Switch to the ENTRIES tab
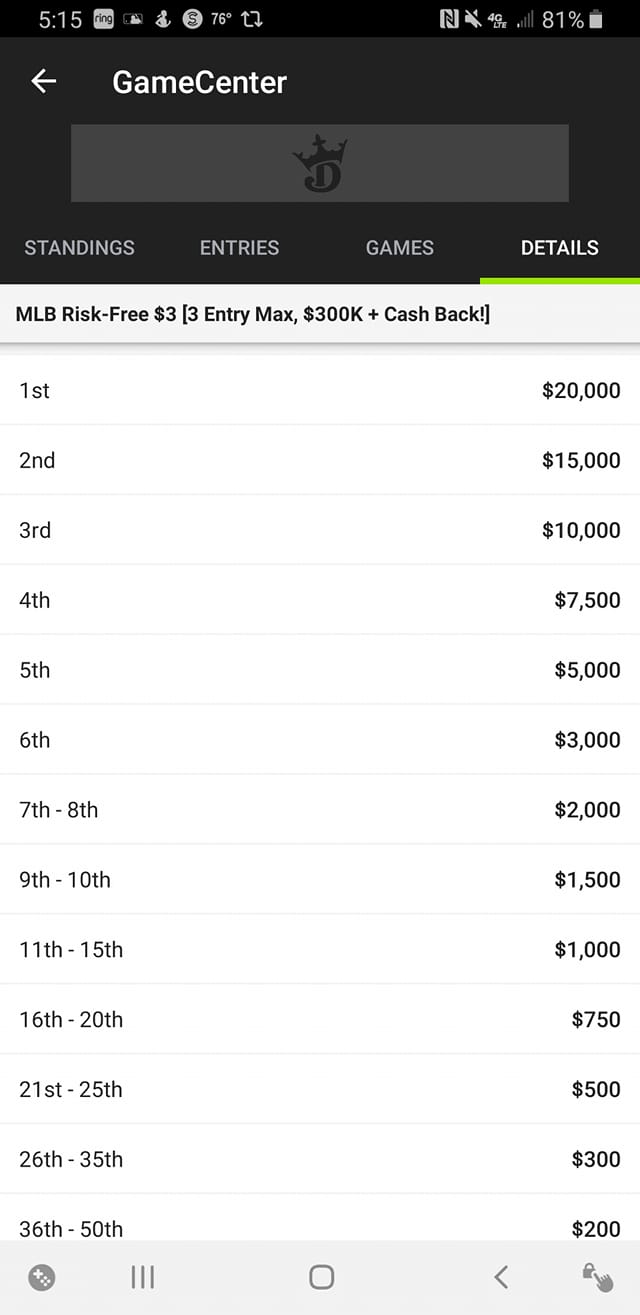This screenshot has height=1315, width=640. coord(240,248)
